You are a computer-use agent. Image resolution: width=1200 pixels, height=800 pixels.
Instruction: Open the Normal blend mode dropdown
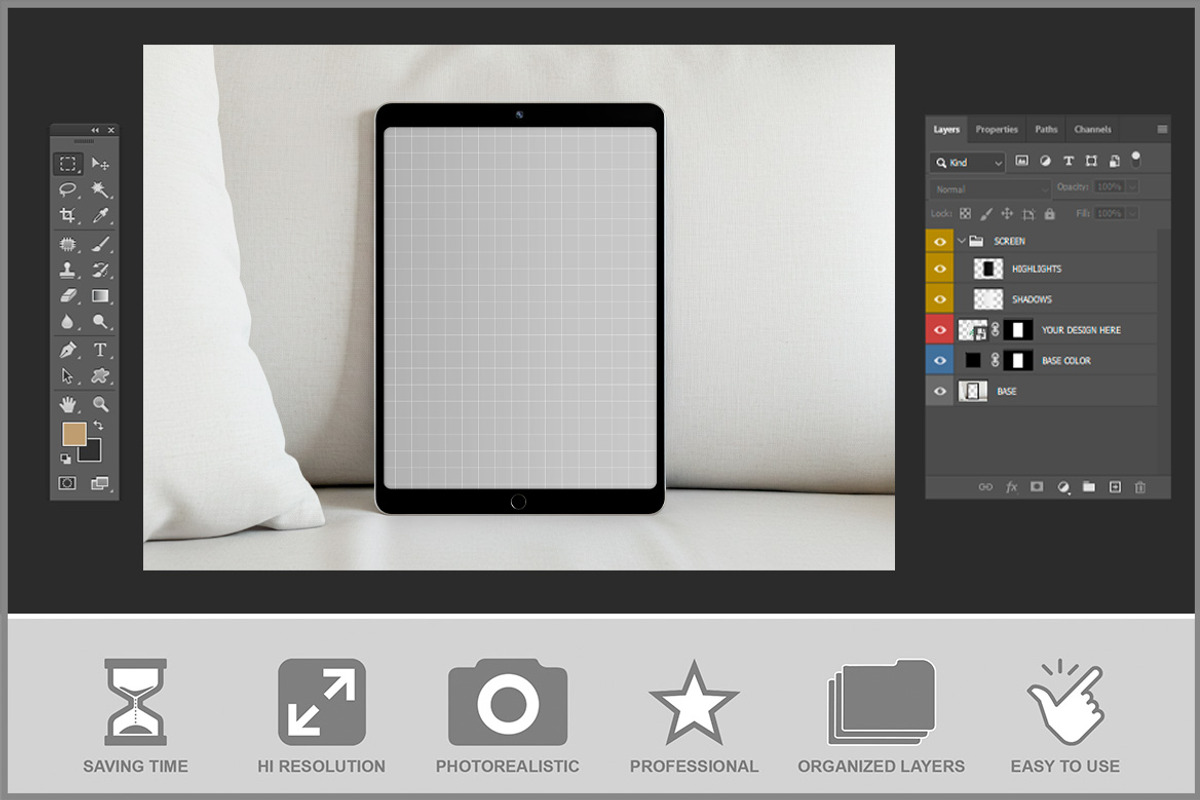tap(991, 188)
